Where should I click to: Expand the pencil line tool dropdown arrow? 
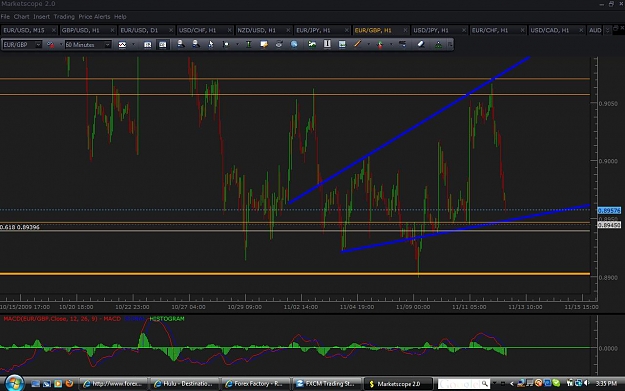(x=368, y=45)
